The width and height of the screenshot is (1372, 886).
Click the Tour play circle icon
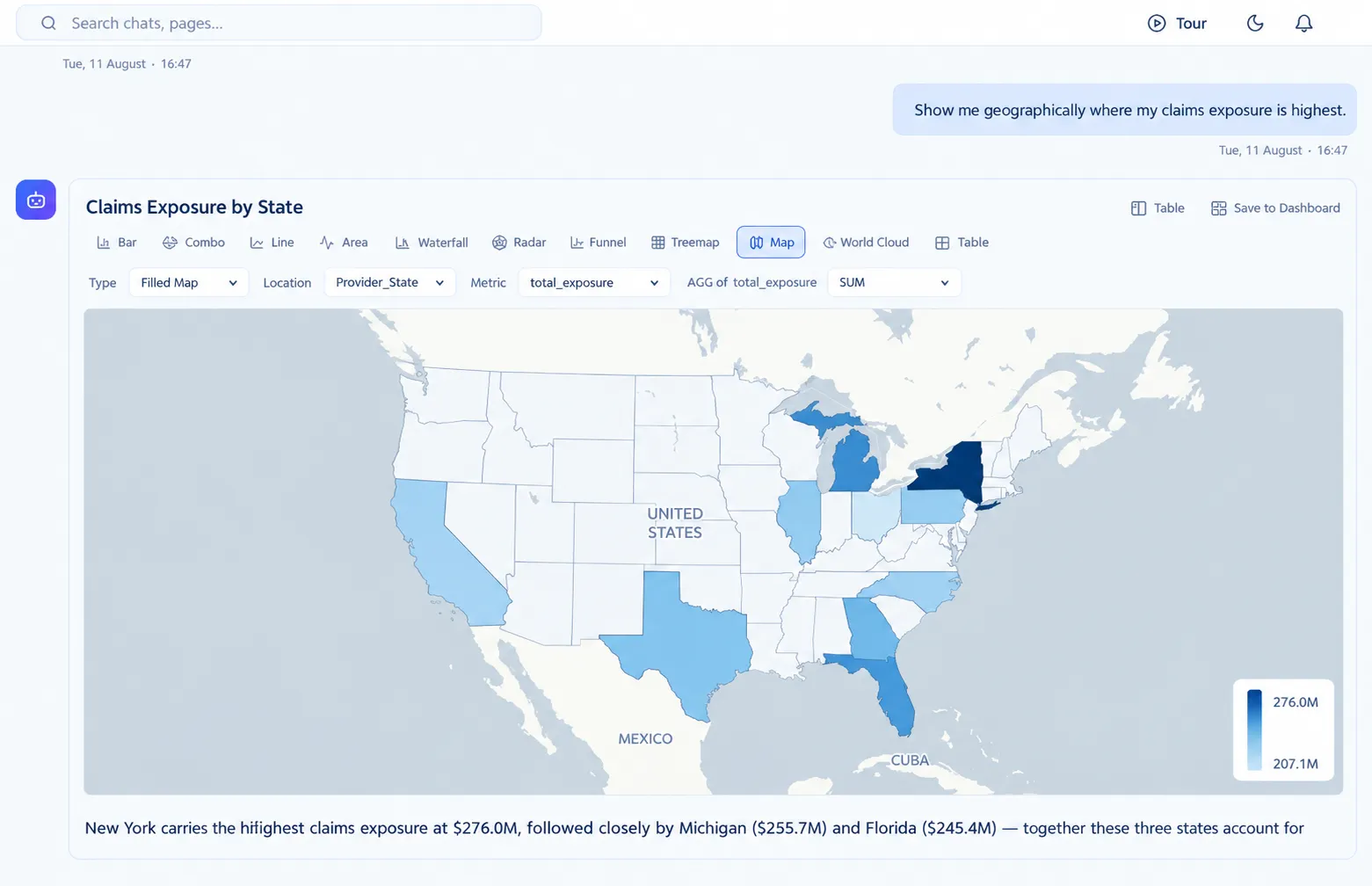(x=1157, y=23)
